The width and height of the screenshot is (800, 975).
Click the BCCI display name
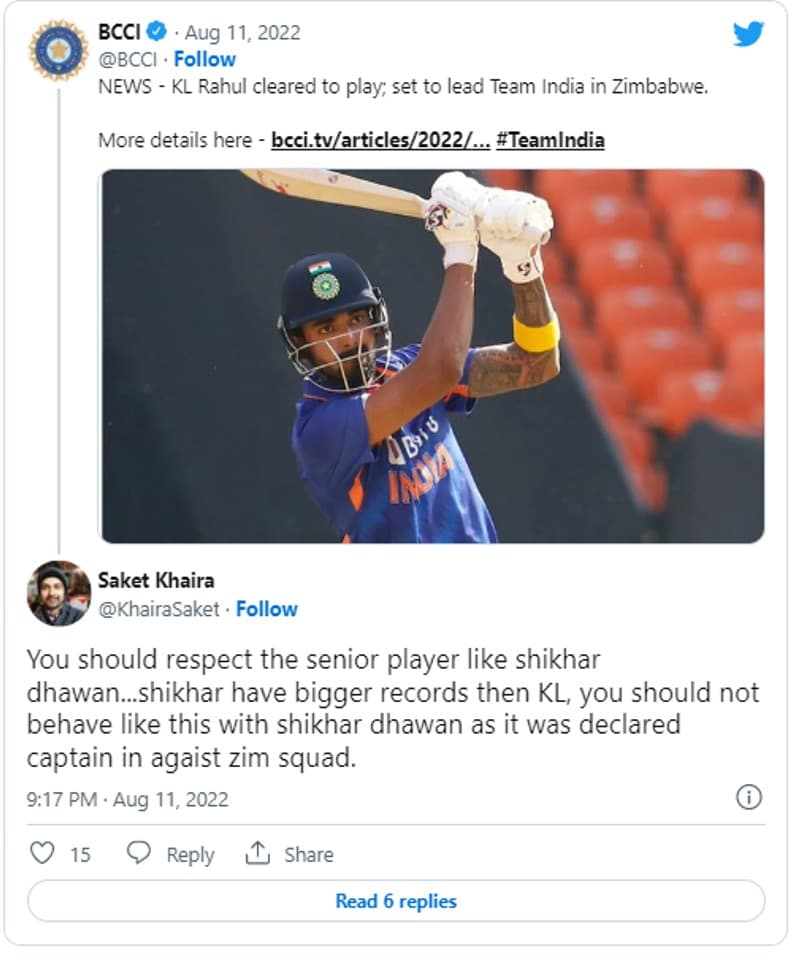(x=118, y=32)
